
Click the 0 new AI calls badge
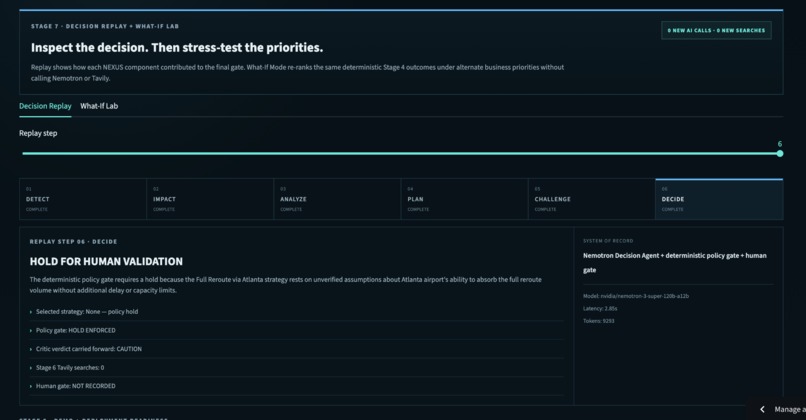pos(716,30)
